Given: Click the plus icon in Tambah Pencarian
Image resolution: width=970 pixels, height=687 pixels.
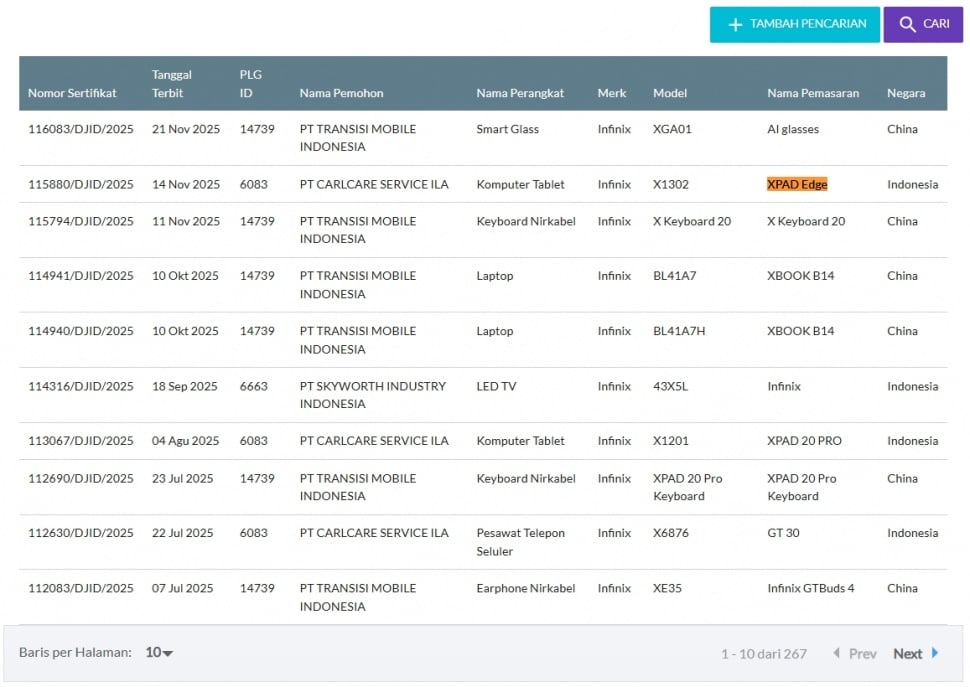Looking at the screenshot, I should (735, 25).
